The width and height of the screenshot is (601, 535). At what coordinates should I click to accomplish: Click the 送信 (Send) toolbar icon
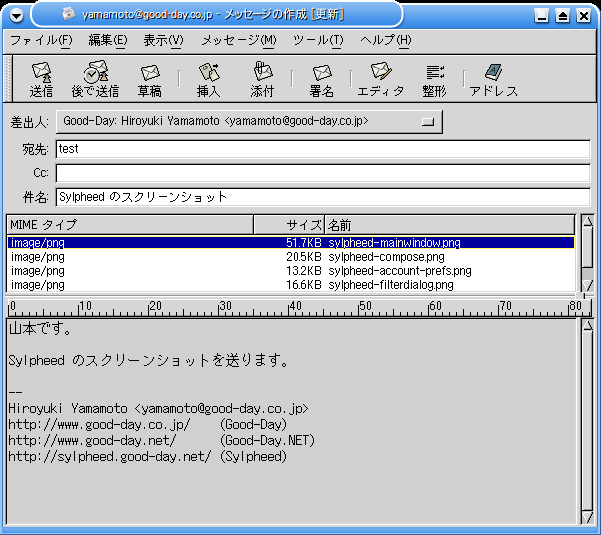click(x=41, y=80)
